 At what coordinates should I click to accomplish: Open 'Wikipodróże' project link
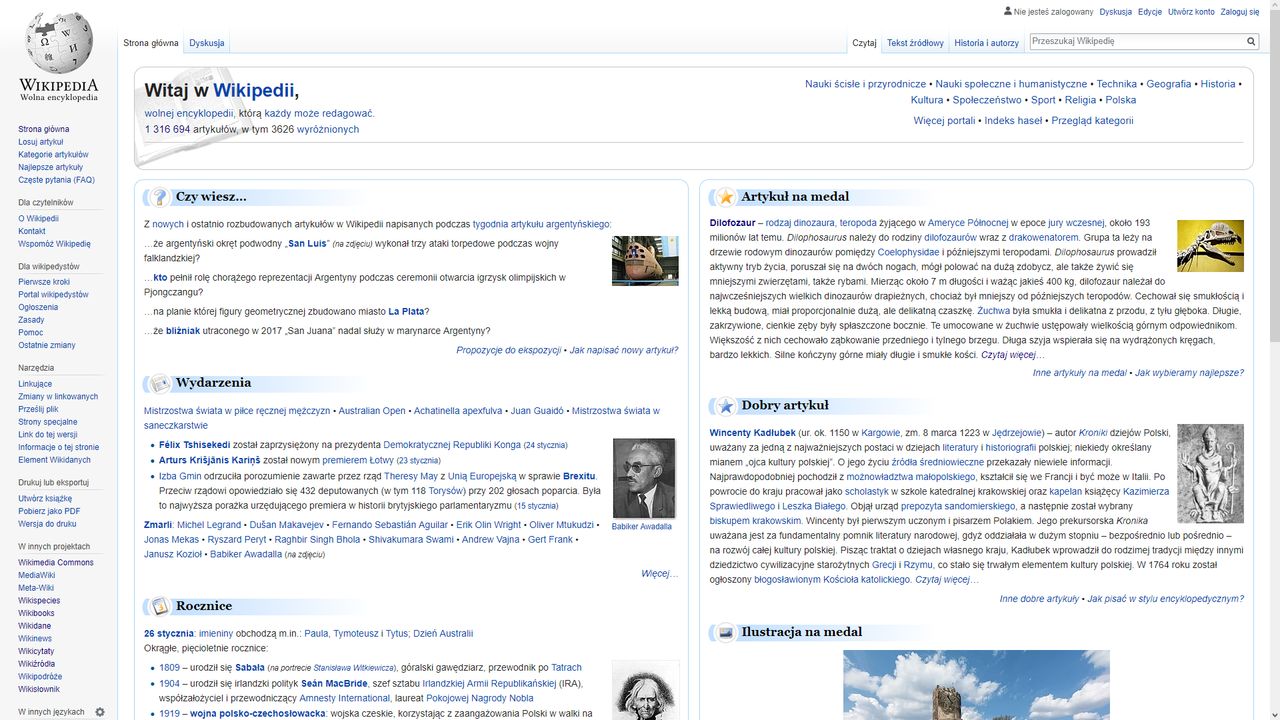[40, 677]
